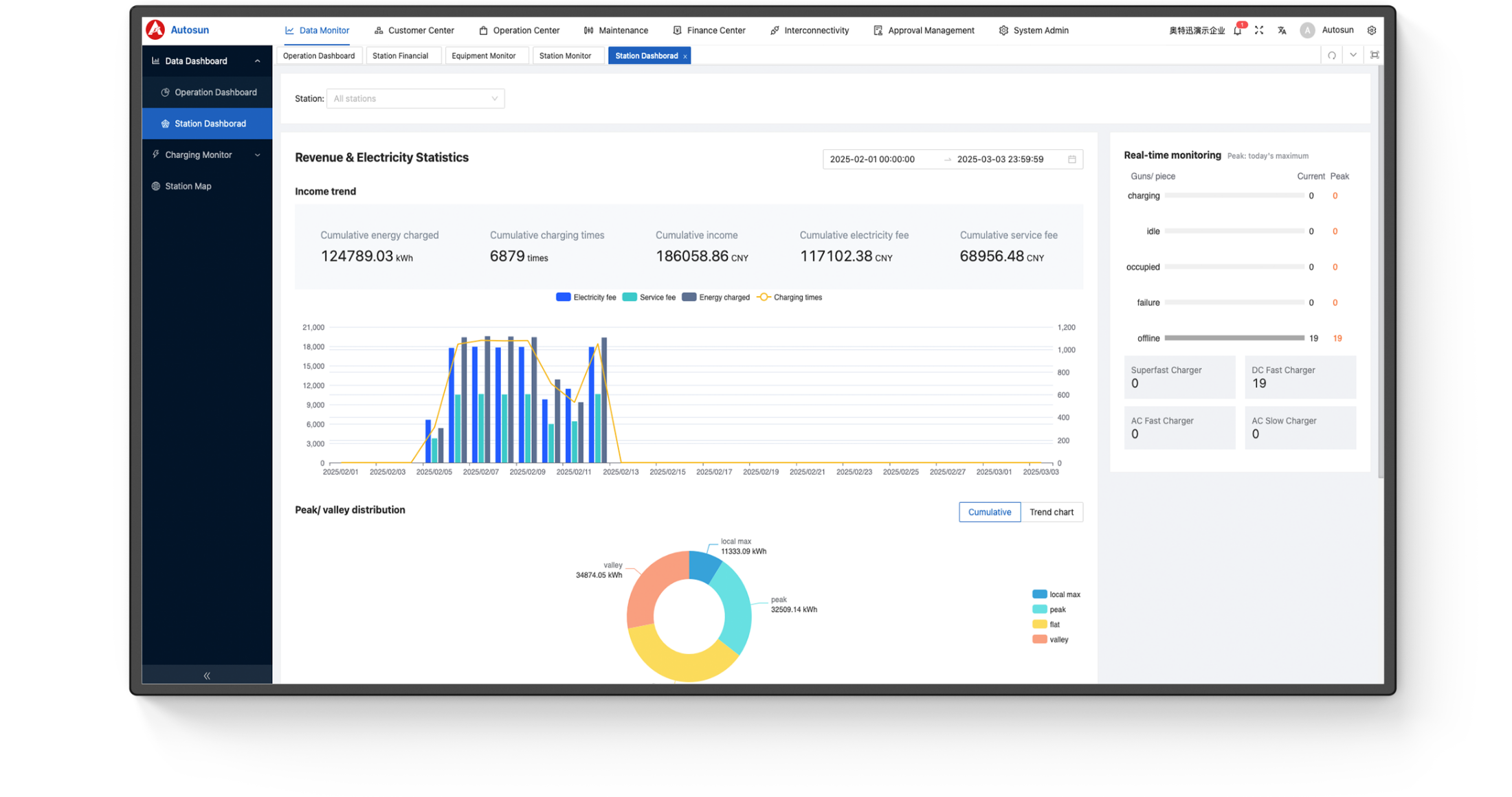Click the tab refresh icon
1512x797 pixels.
(x=1332, y=56)
